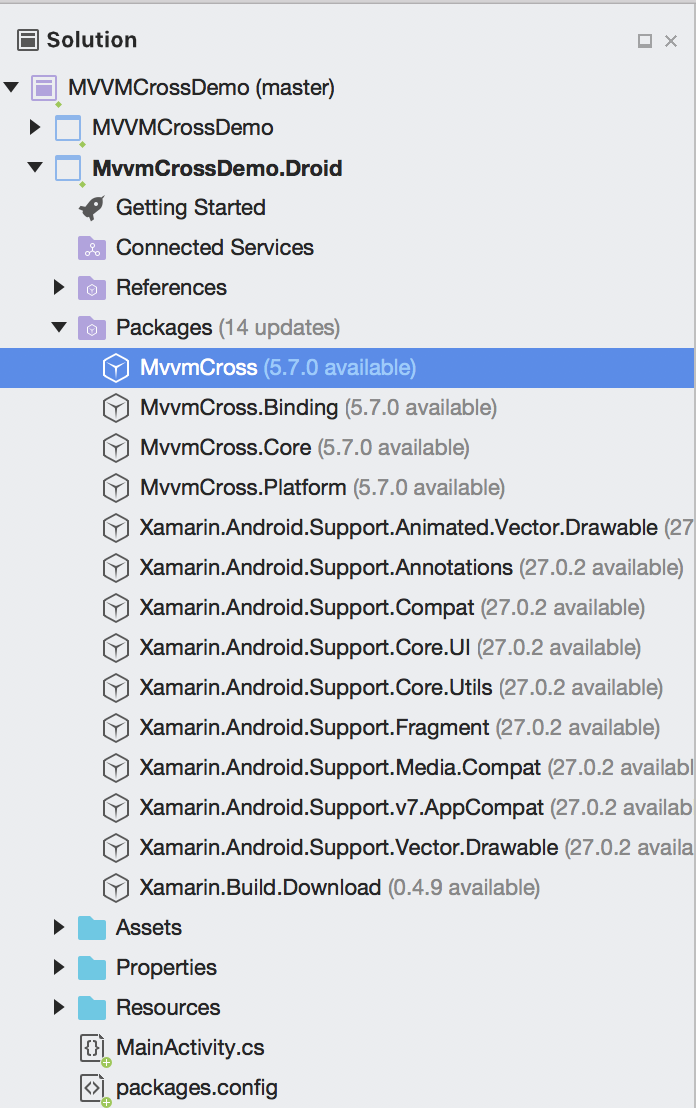The image size is (696, 1108).
Task: Click the Getting Started rocket icon
Action: click(90, 207)
